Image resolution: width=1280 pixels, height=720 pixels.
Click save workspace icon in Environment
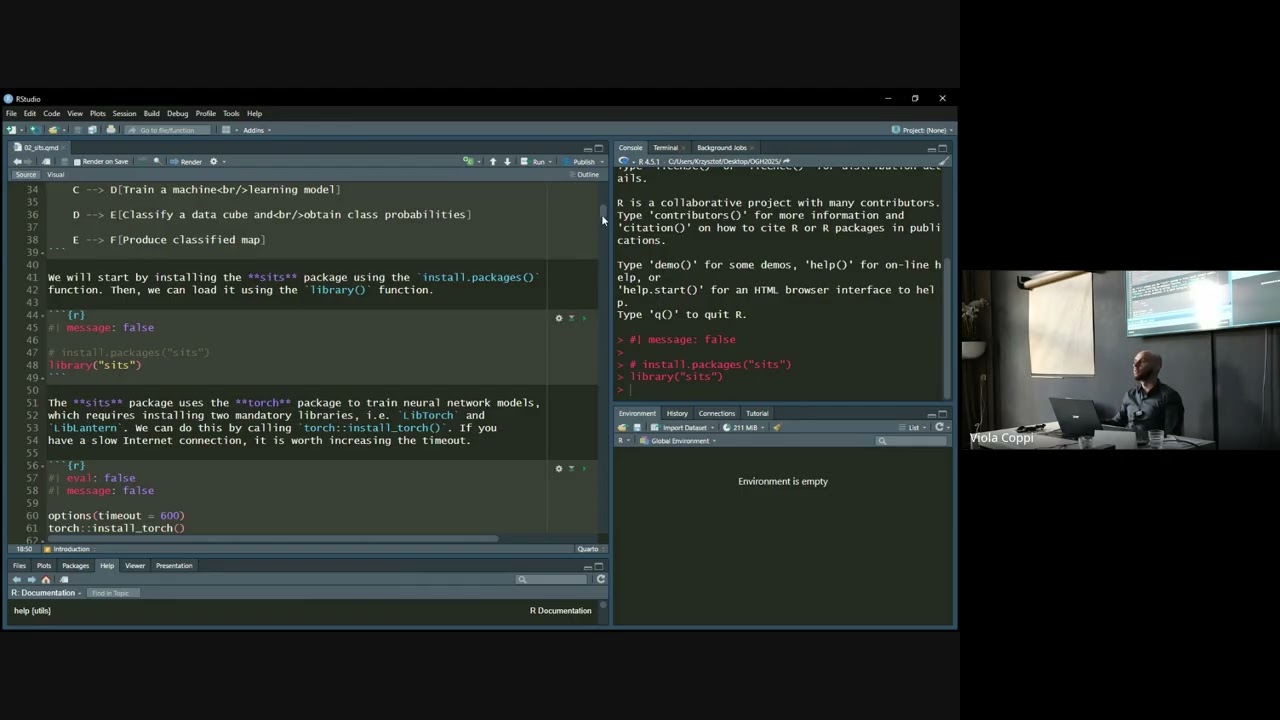tap(637, 427)
